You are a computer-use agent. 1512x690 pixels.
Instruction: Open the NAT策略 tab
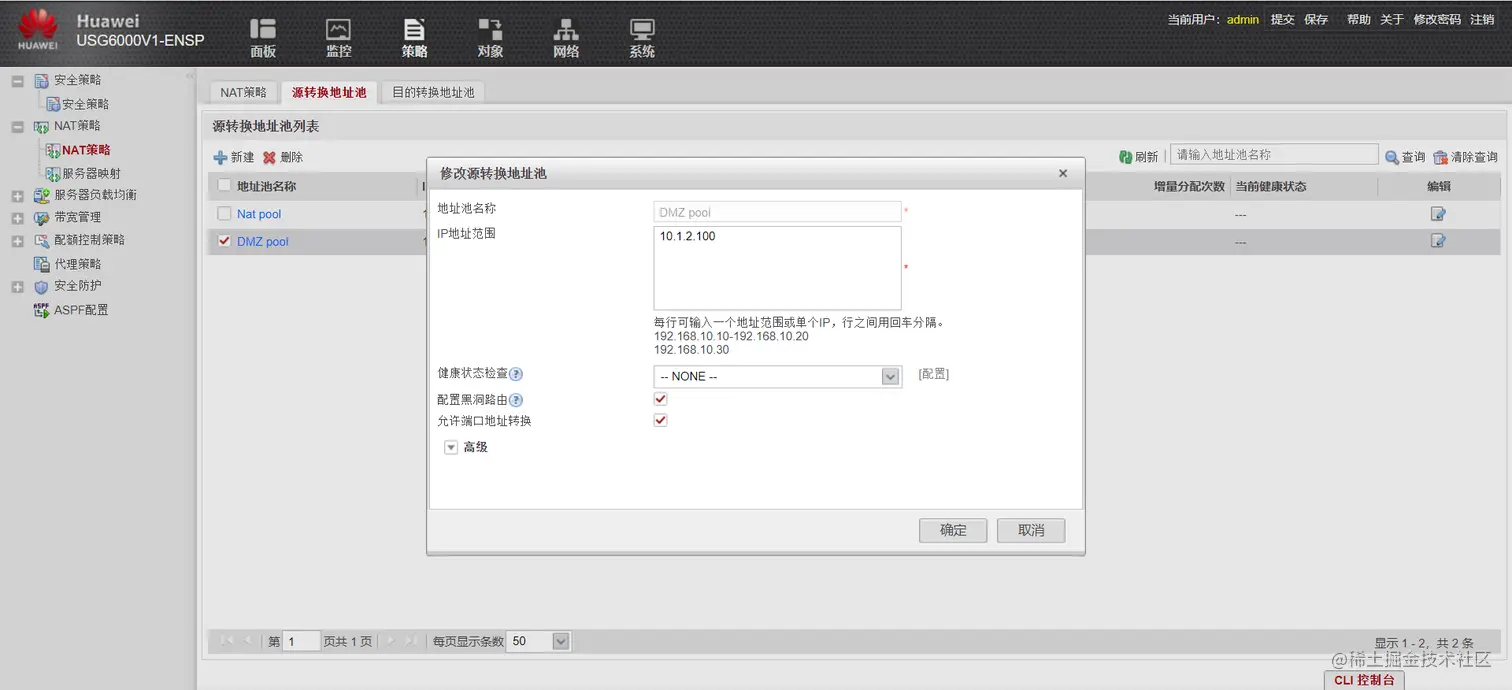(243, 90)
